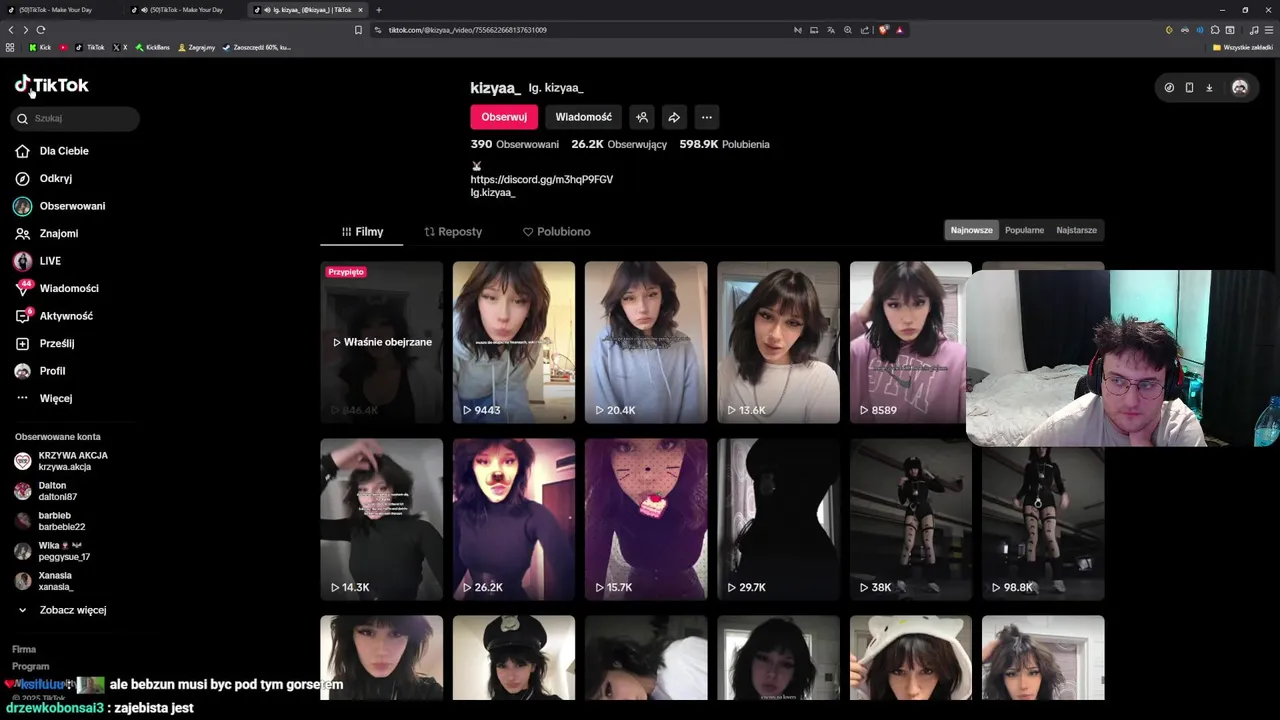
Task: Switch to the Filmy tab
Action: pyautogui.click(x=362, y=231)
